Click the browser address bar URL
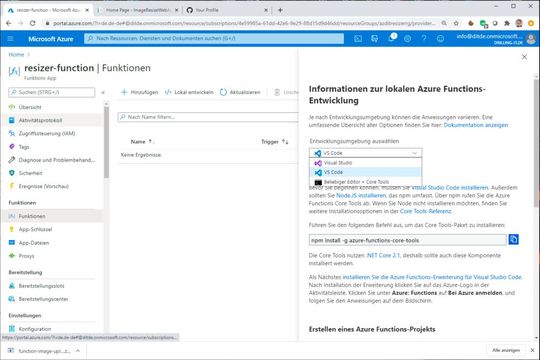The height and width of the screenshot is (360, 540). [244, 23]
